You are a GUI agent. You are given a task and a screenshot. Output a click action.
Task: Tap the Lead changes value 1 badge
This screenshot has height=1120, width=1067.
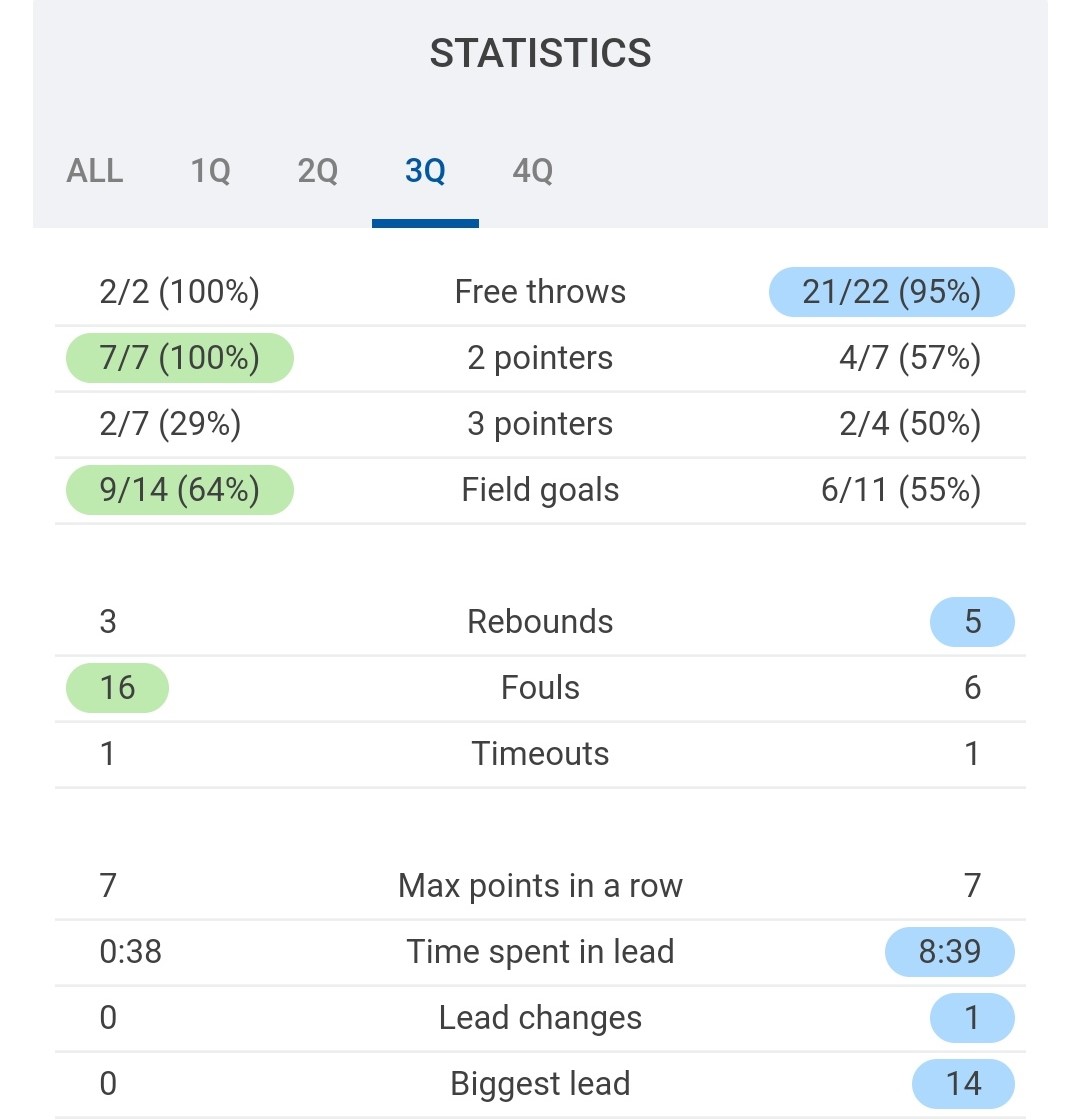[x=972, y=1018]
